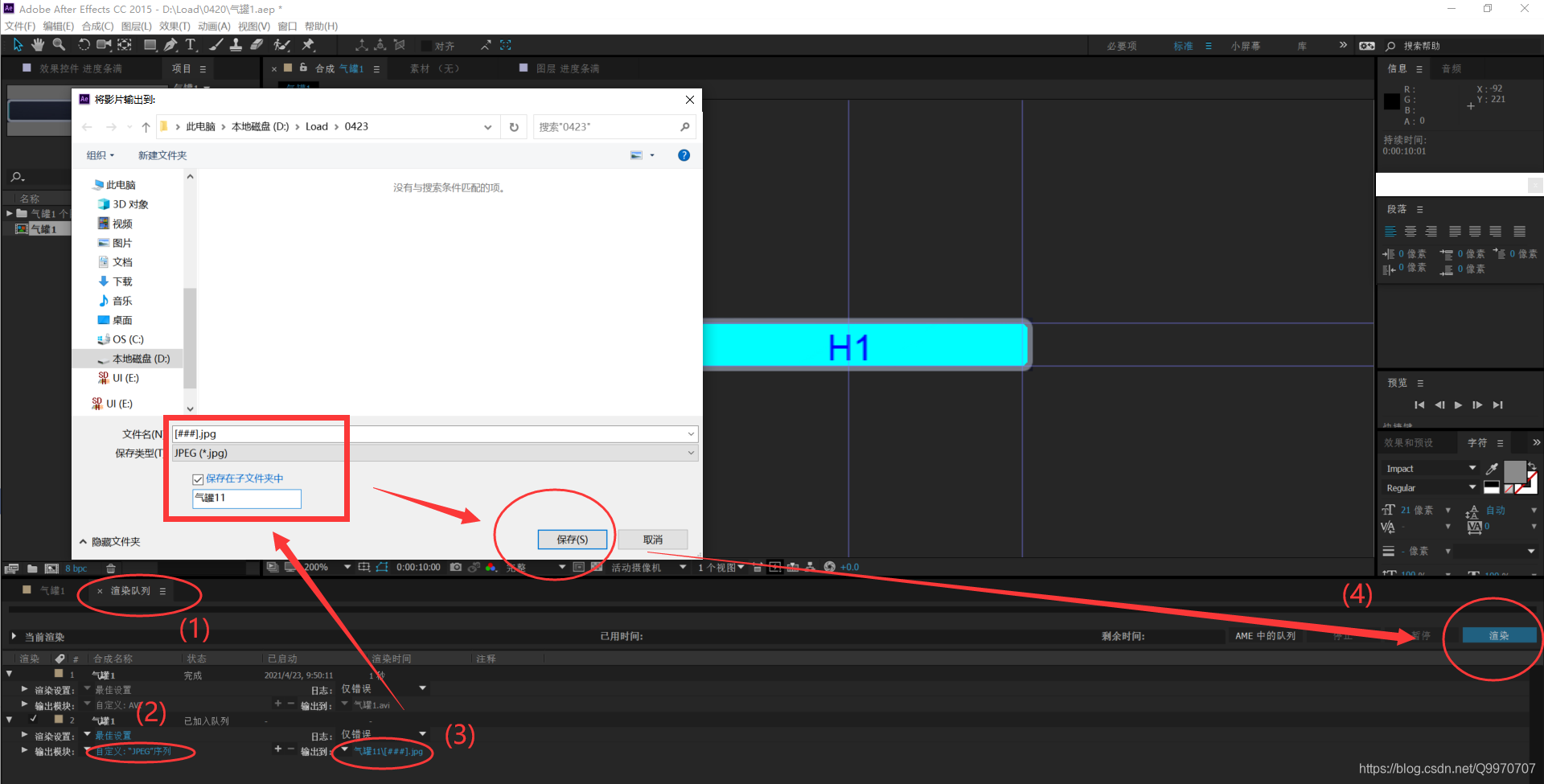The image size is (1544, 784).
Task: Select the Rectangle shape tool
Action: (150, 45)
